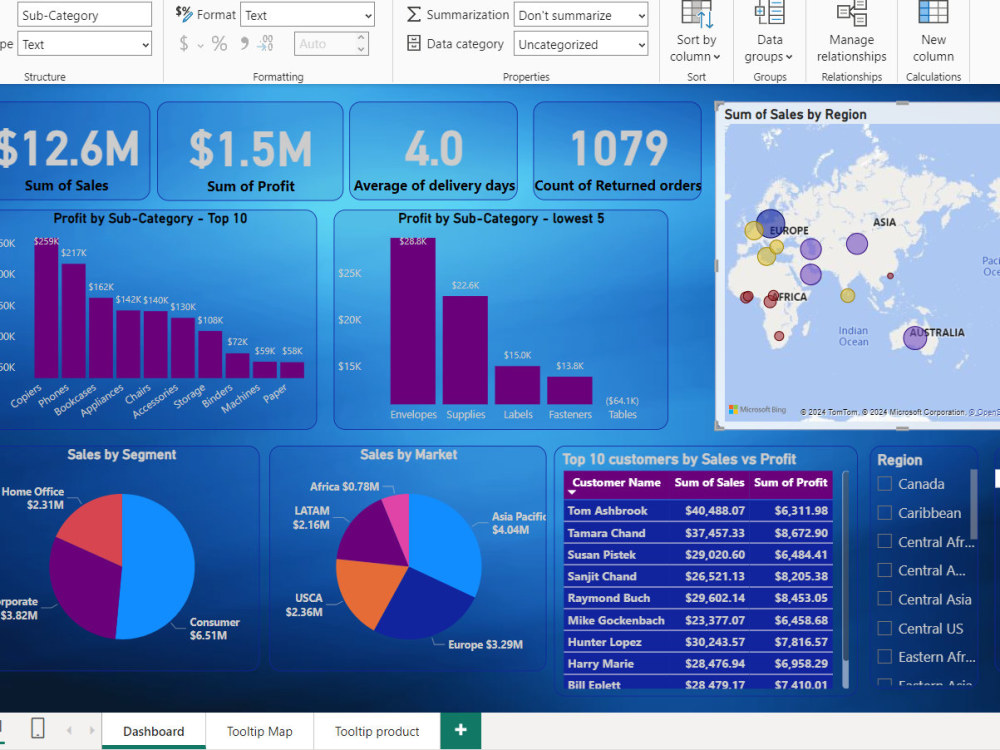Click the Sub-Category name field

pos(84,14)
